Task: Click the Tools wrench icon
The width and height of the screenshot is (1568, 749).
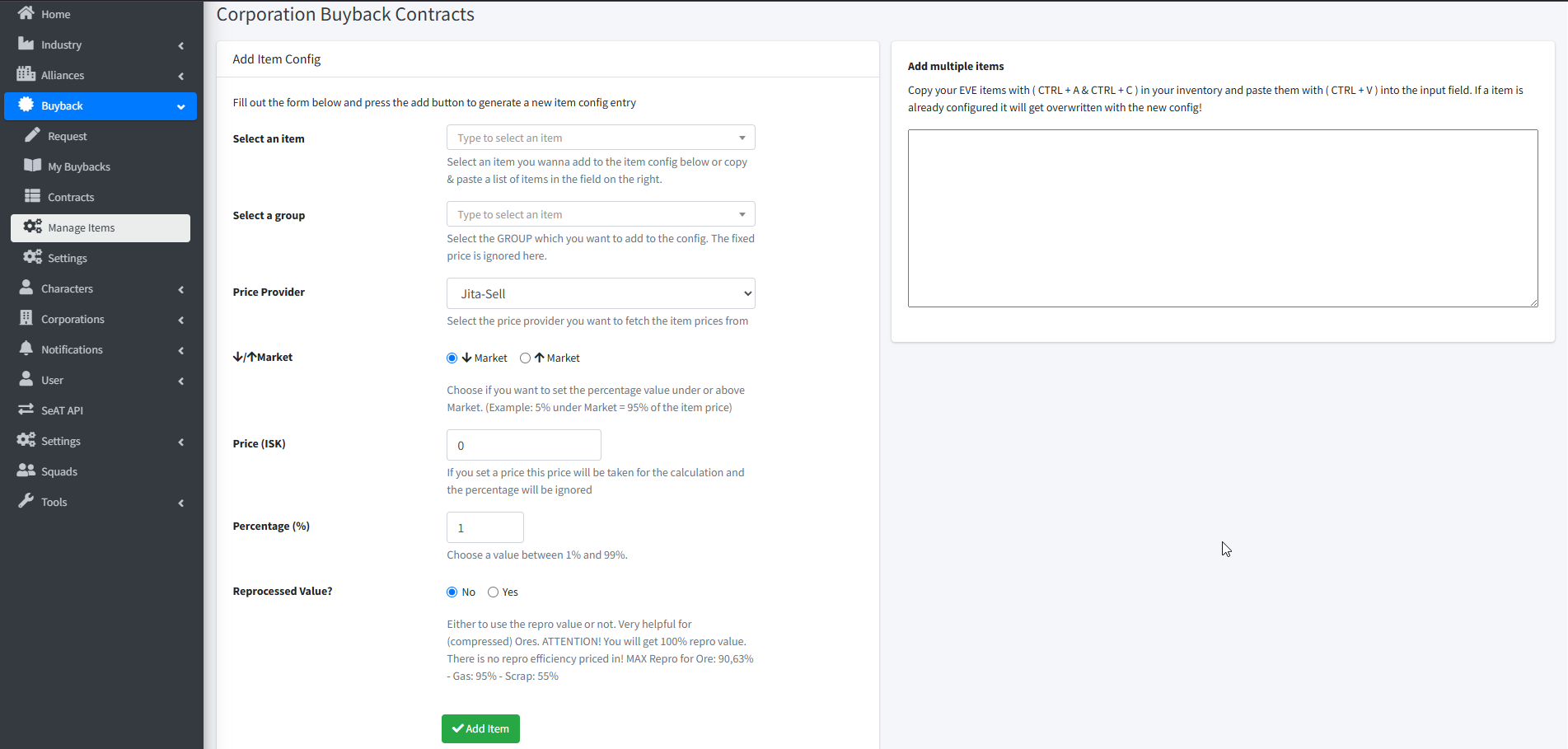Action: (26, 501)
